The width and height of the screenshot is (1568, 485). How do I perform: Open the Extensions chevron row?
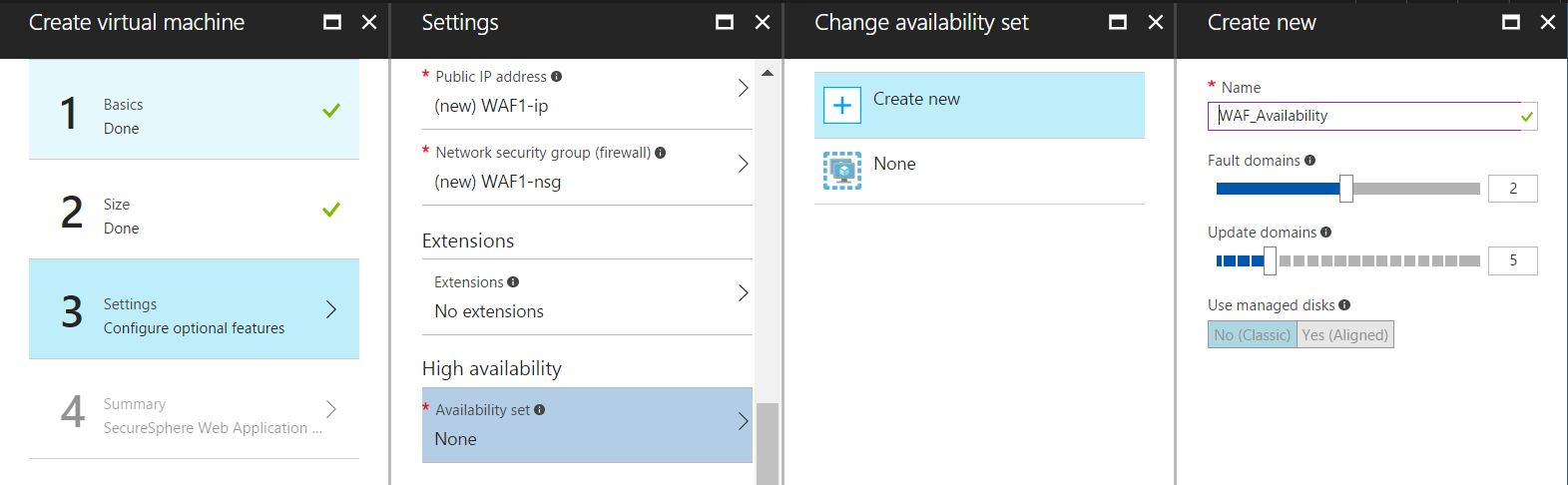pos(587,297)
